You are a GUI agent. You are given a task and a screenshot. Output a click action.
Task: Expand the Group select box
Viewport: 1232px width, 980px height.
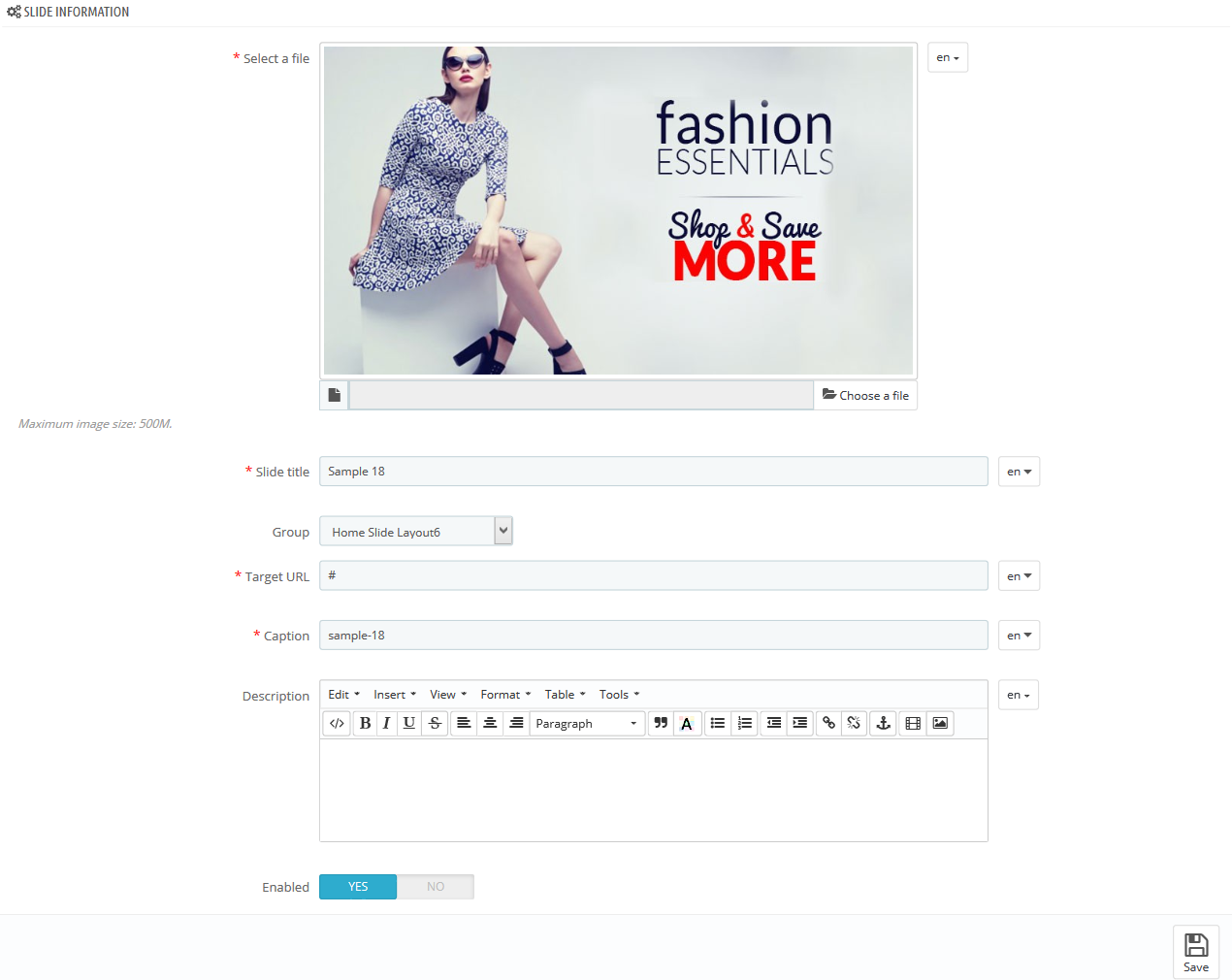[x=416, y=532]
